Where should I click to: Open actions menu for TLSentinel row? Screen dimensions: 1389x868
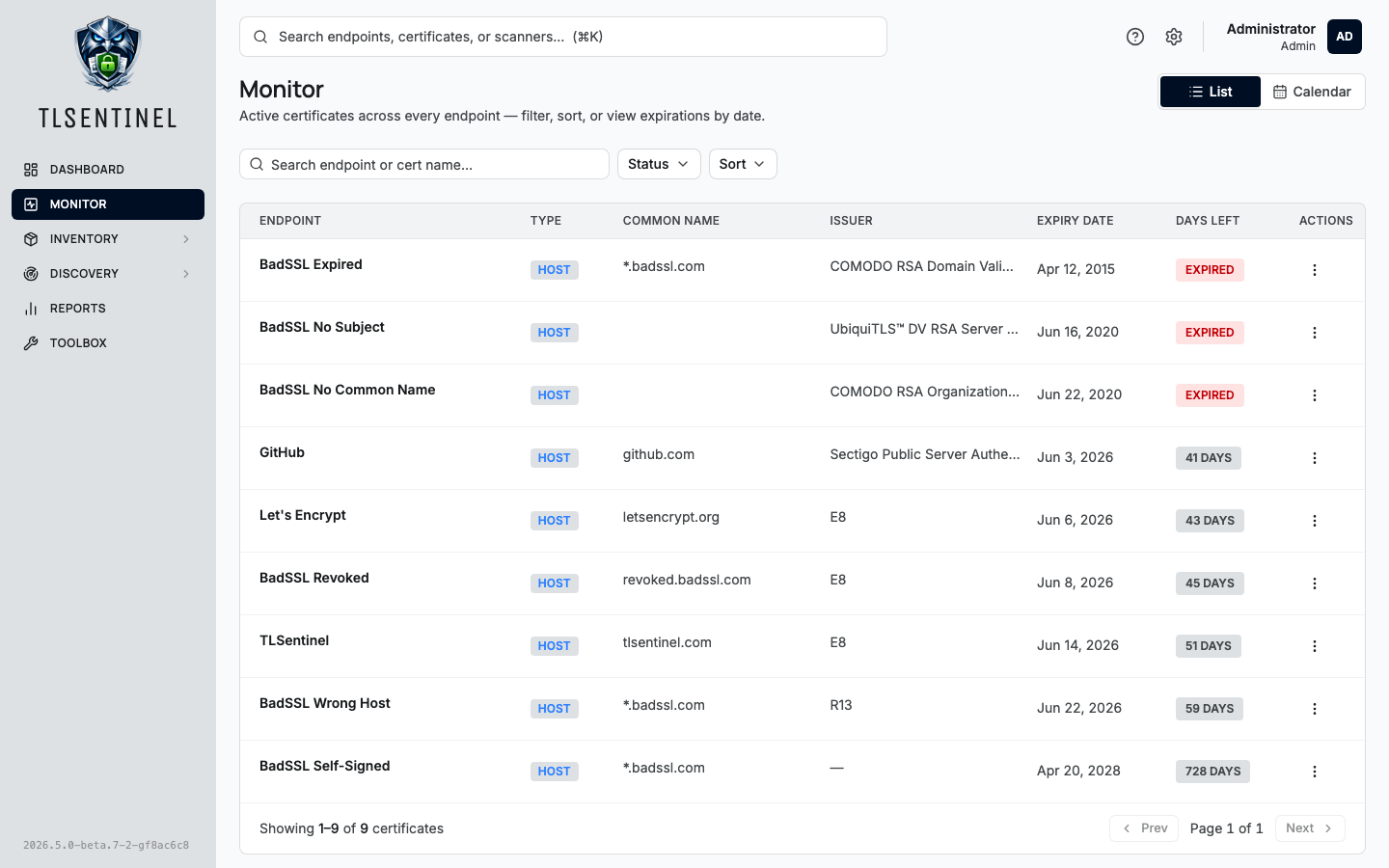point(1314,646)
